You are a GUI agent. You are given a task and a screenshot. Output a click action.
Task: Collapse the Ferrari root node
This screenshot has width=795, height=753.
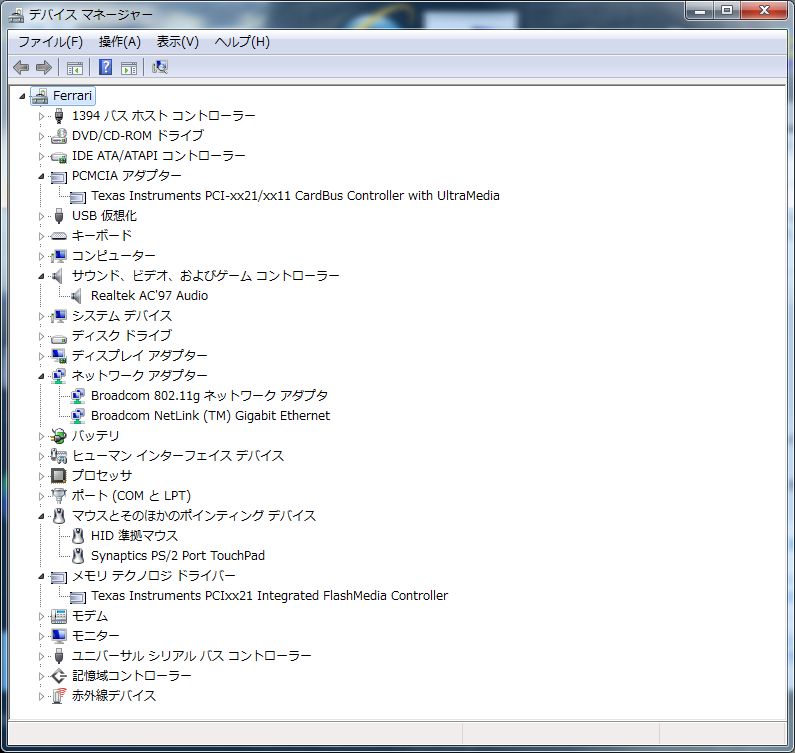22,96
